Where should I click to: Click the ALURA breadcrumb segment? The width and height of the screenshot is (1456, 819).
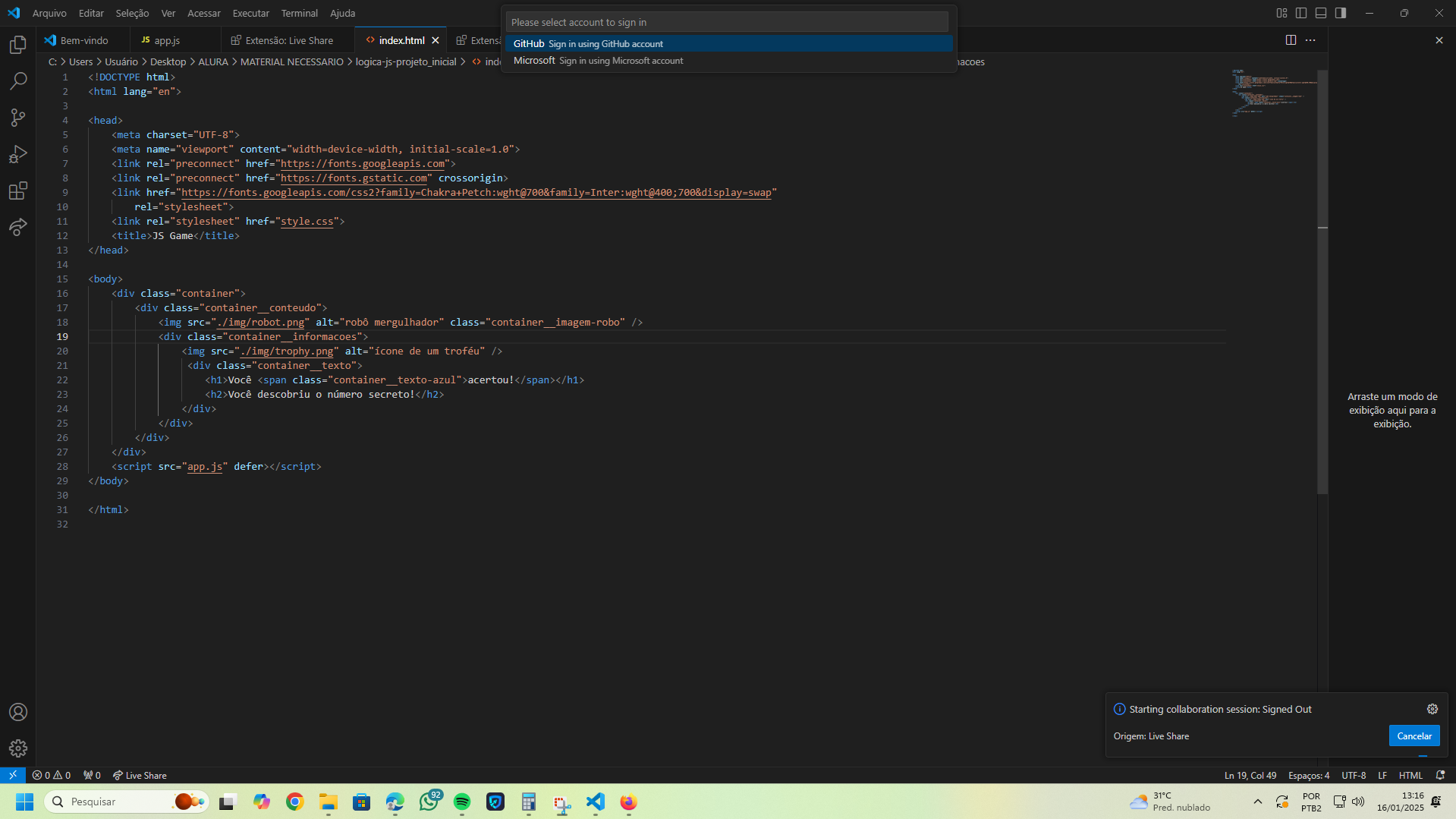click(x=213, y=61)
